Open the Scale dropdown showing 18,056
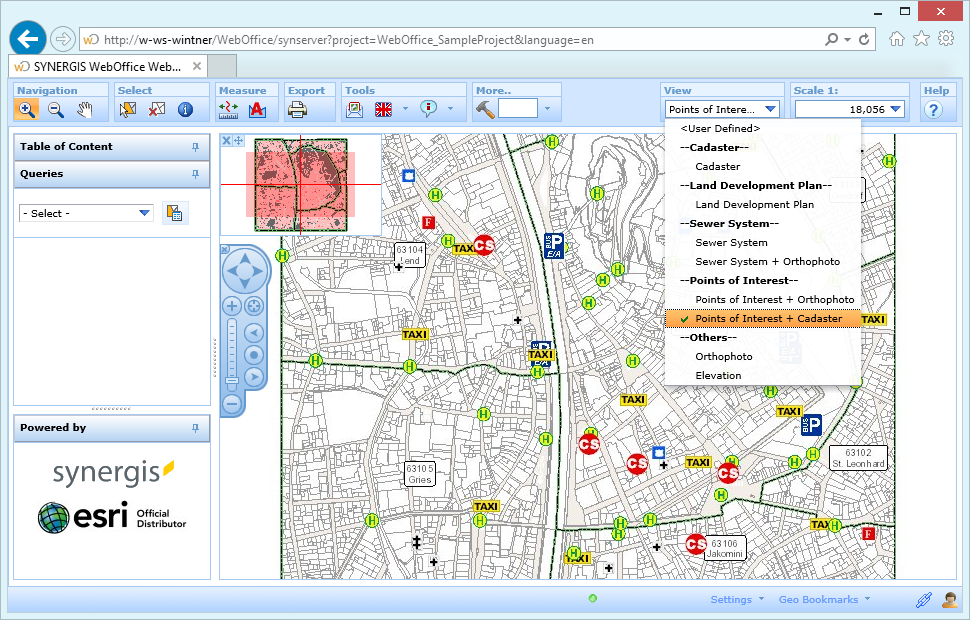This screenshot has height=620, width=970. pyautogui.click(x=893, y=109)
